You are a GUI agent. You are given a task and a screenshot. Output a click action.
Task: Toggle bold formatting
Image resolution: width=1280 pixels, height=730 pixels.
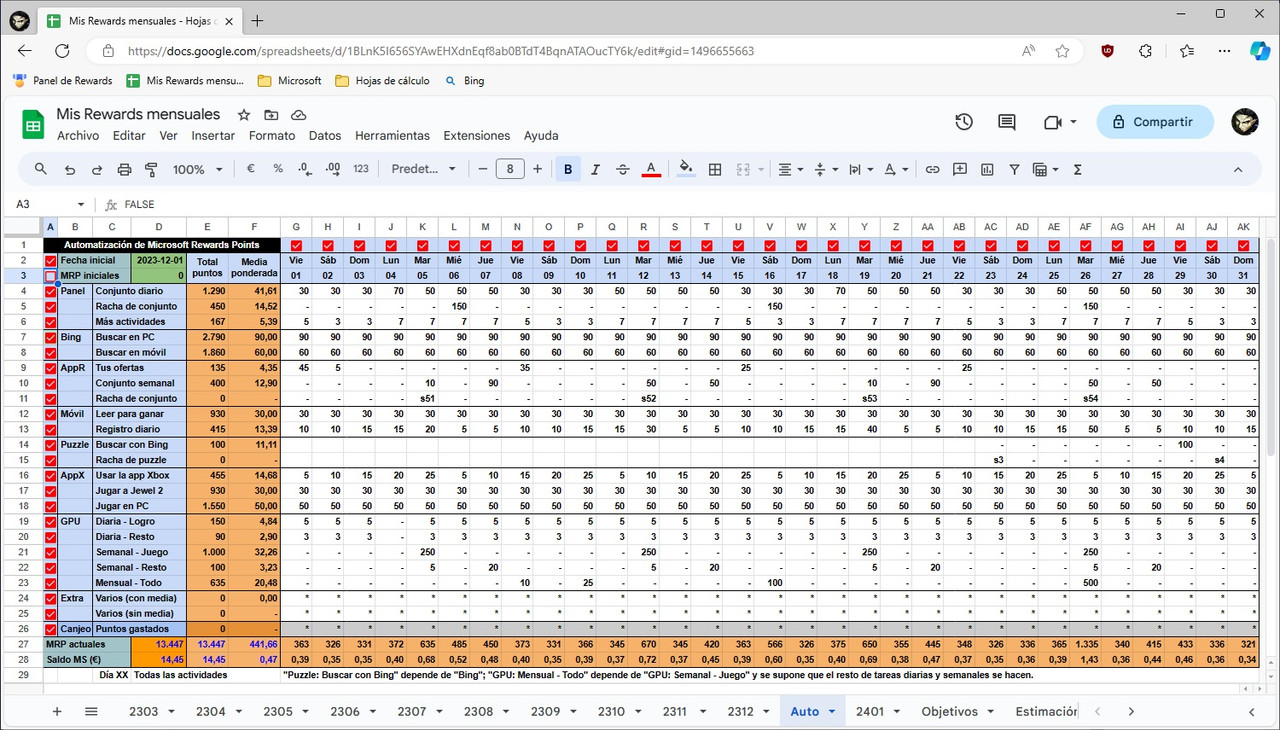(x=568, y=169)
